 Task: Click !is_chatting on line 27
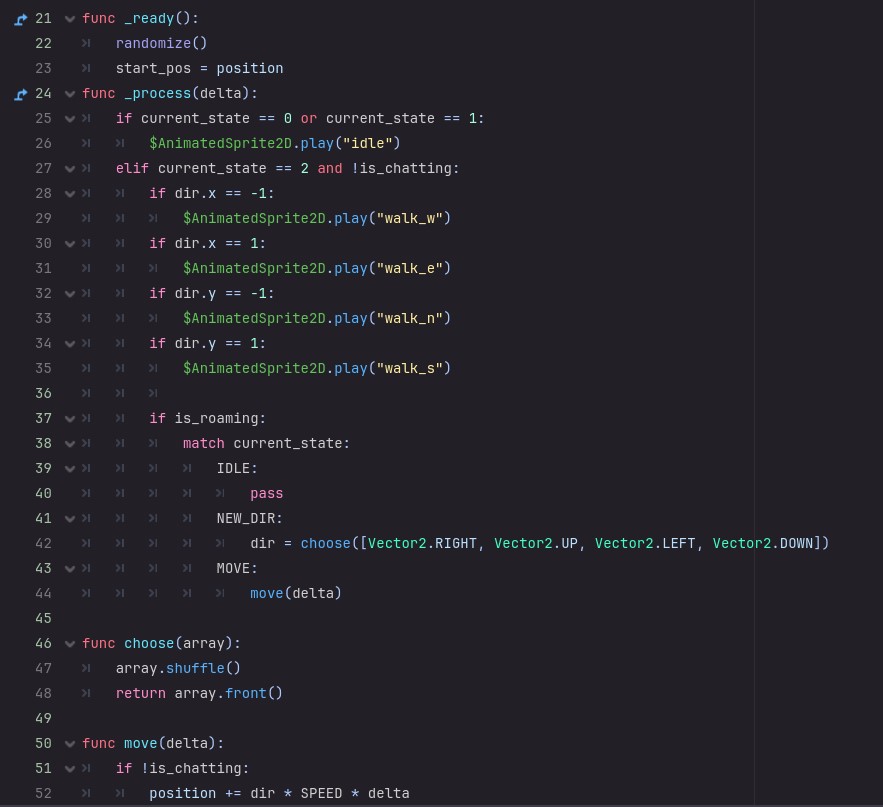(x=402, y=168)
